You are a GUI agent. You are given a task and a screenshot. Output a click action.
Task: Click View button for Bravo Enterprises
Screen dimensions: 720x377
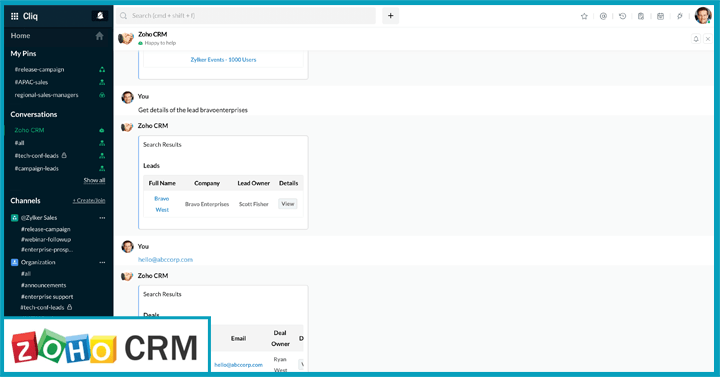point(288,204)
